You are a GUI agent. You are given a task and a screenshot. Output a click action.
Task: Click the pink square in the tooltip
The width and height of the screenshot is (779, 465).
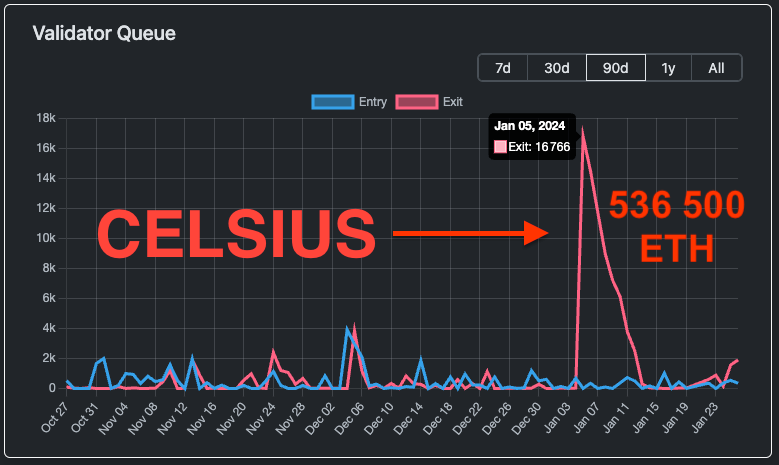point(500,147)
